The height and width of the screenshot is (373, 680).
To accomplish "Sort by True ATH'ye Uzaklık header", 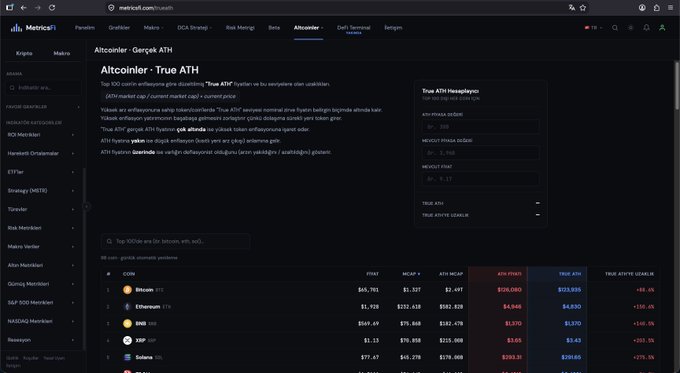I will pyautogui.click(x=629, y=274).
